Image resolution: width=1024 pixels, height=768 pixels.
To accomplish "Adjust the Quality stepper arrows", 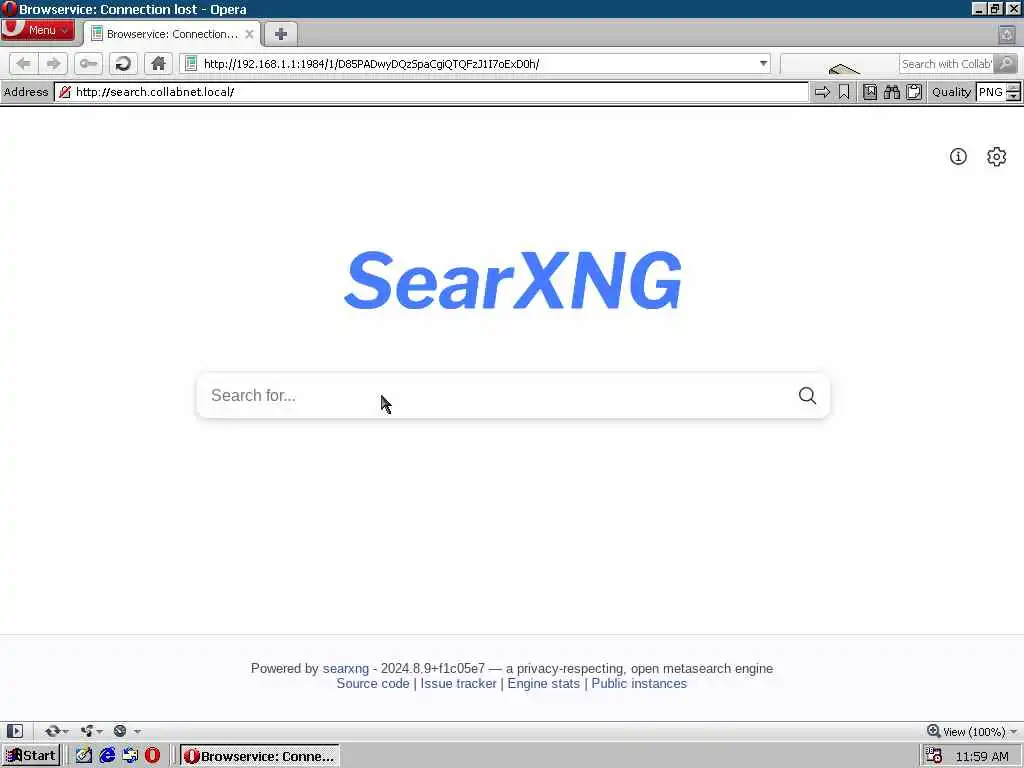I will (x=1014, y=92).
